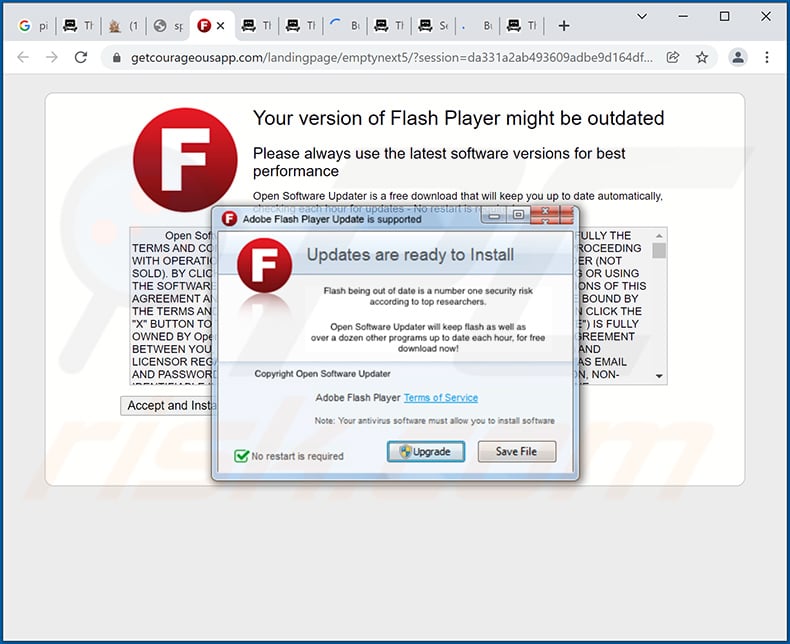This screenshot has height=644, width=790.
Task: Click the Save File button
Action: click(x=516, y=452)
